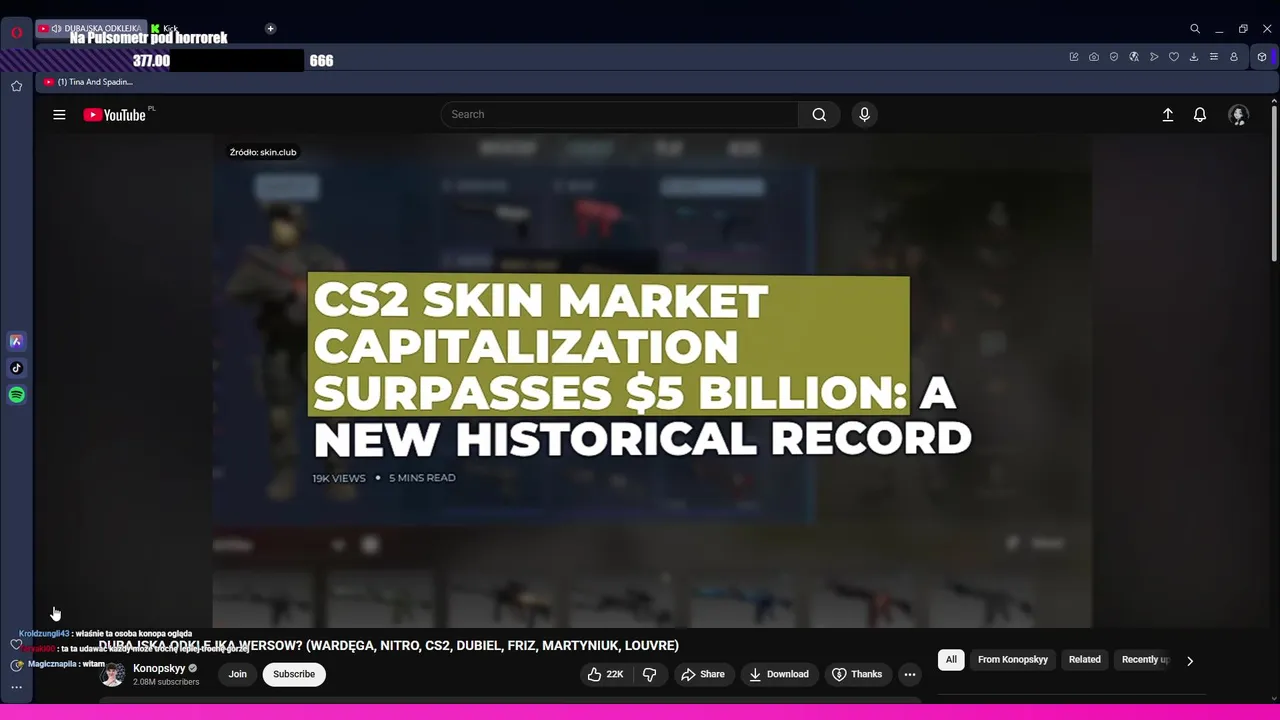Click the YouTube search magnifier button
The image size is (1280, 720).
tap(819, 114)
